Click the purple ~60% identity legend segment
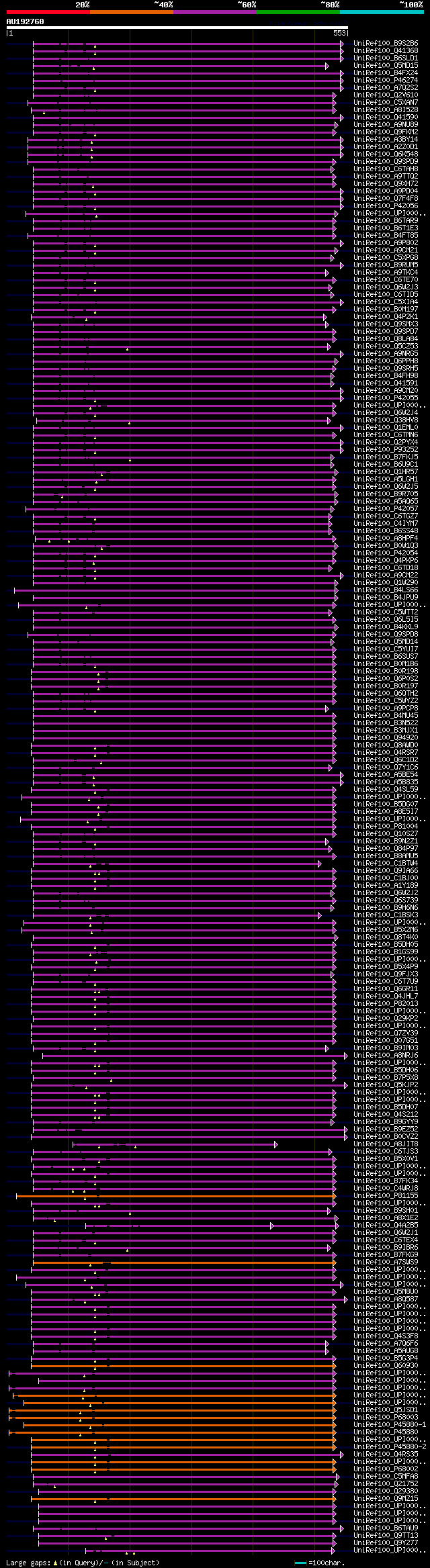This screenshot has height=1568, width=430. click(214, 12)
